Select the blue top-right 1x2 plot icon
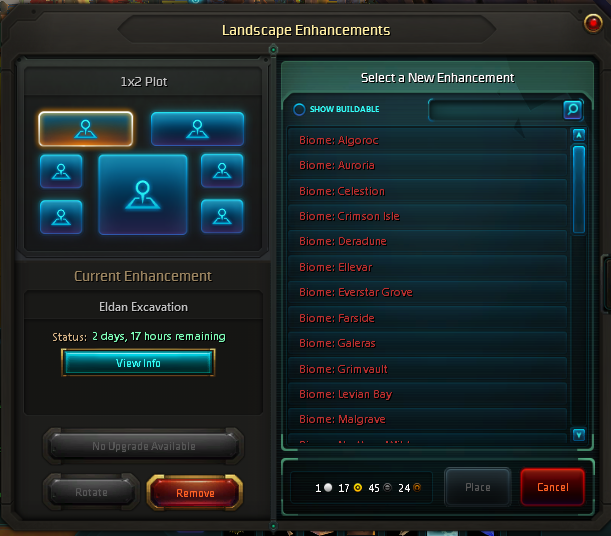This screenshot has height=536, width=611. (198, 129)
